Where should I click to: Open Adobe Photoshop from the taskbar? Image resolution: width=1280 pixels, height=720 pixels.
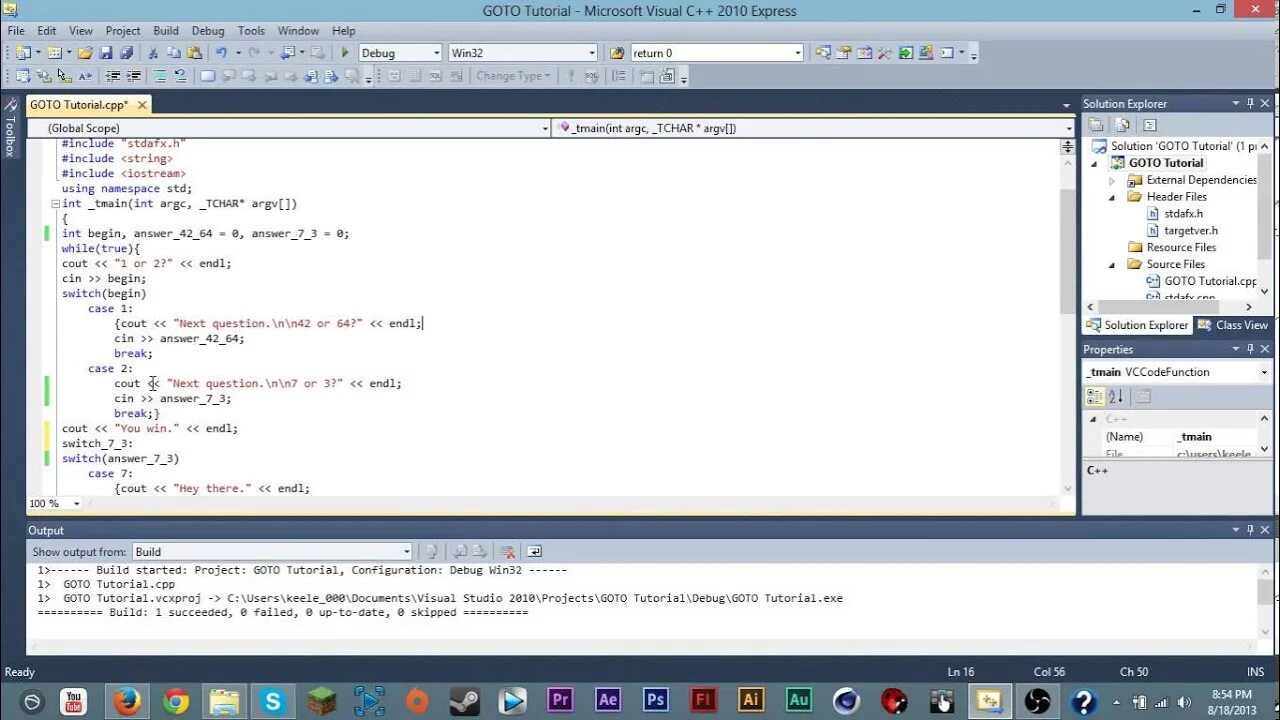(x=656, y=701)
